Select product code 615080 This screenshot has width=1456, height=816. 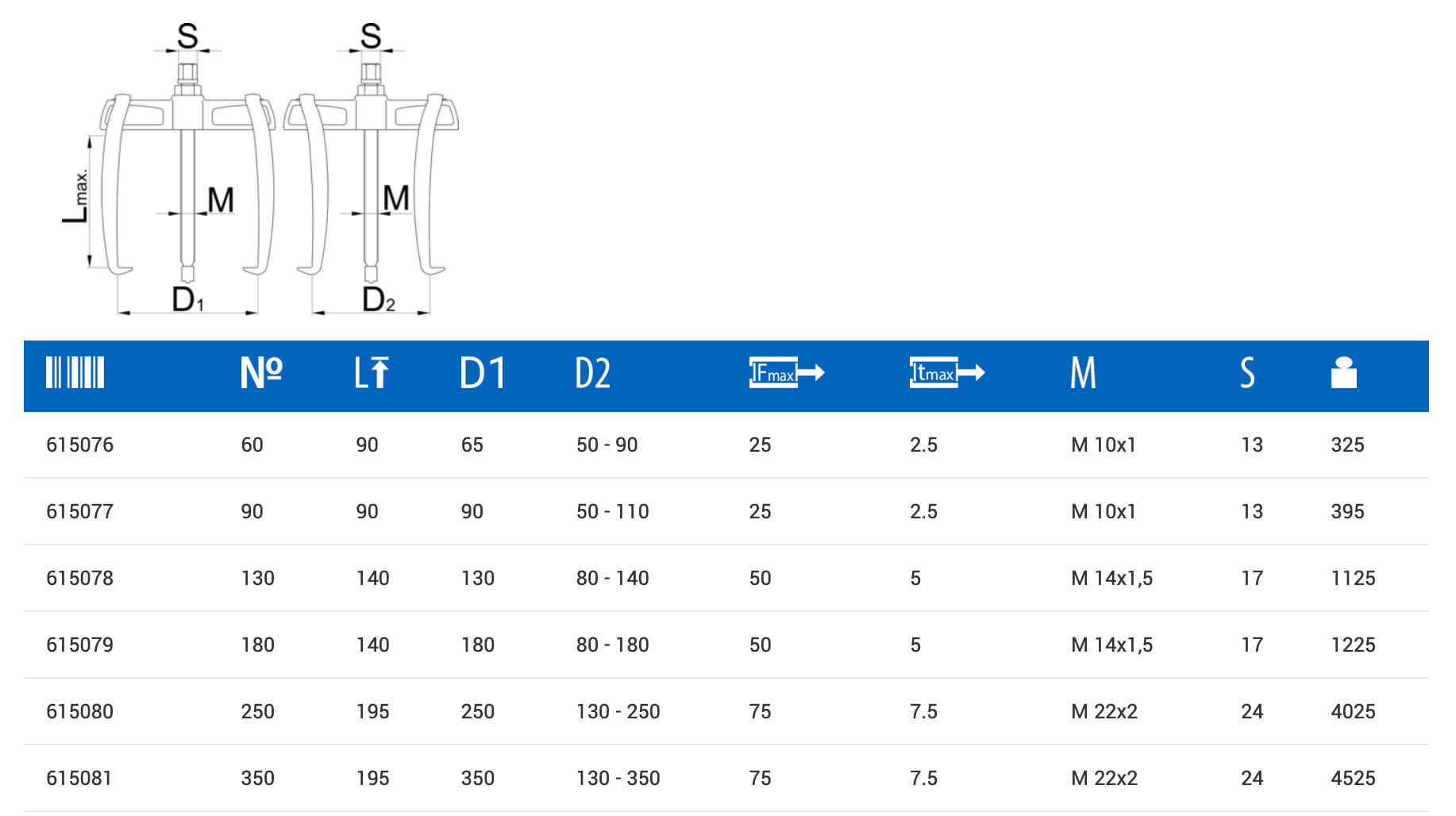(x=79, y=711)
